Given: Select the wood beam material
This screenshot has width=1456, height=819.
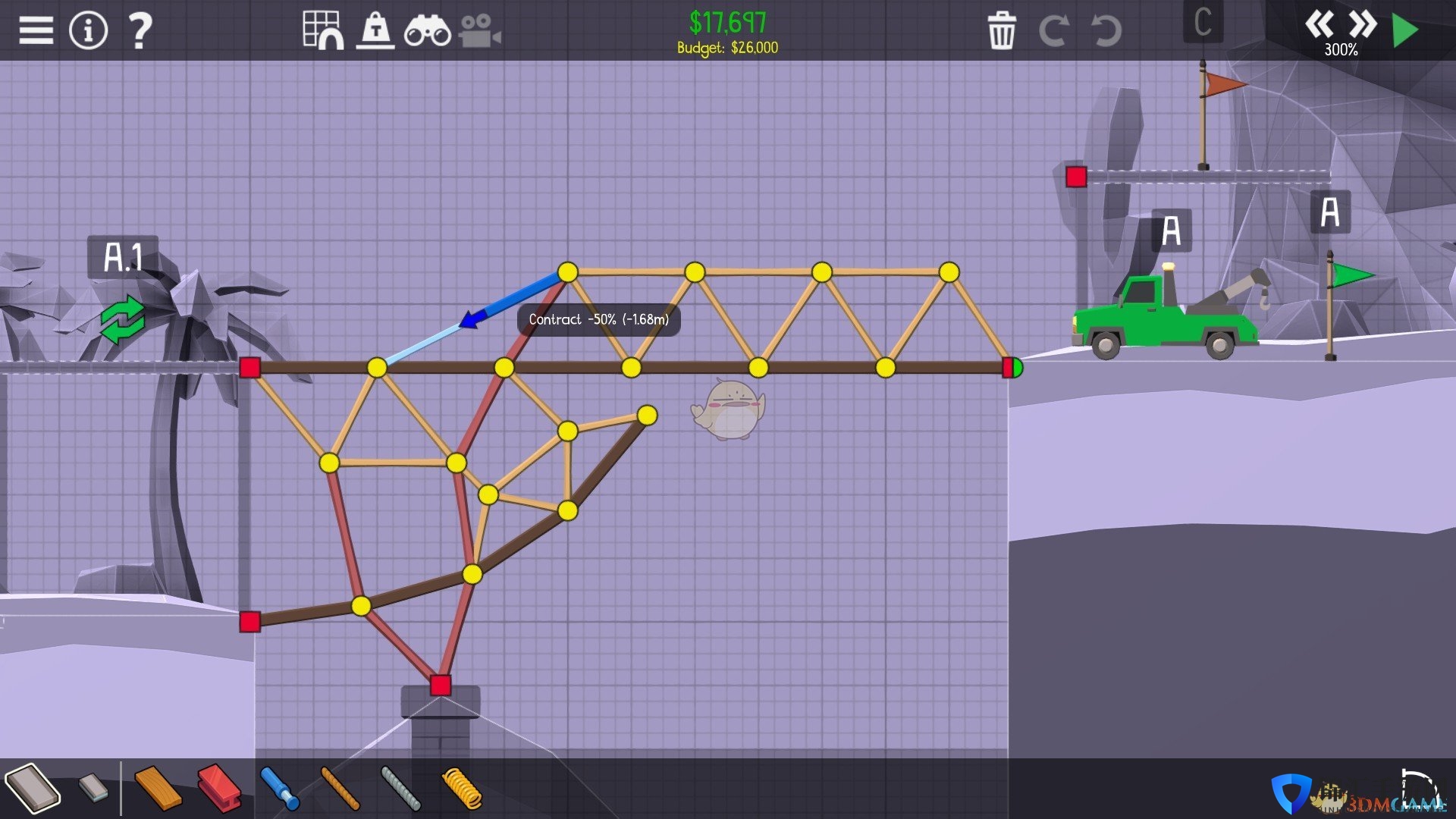Looking at the screenshot, I should tap(158, 788).
